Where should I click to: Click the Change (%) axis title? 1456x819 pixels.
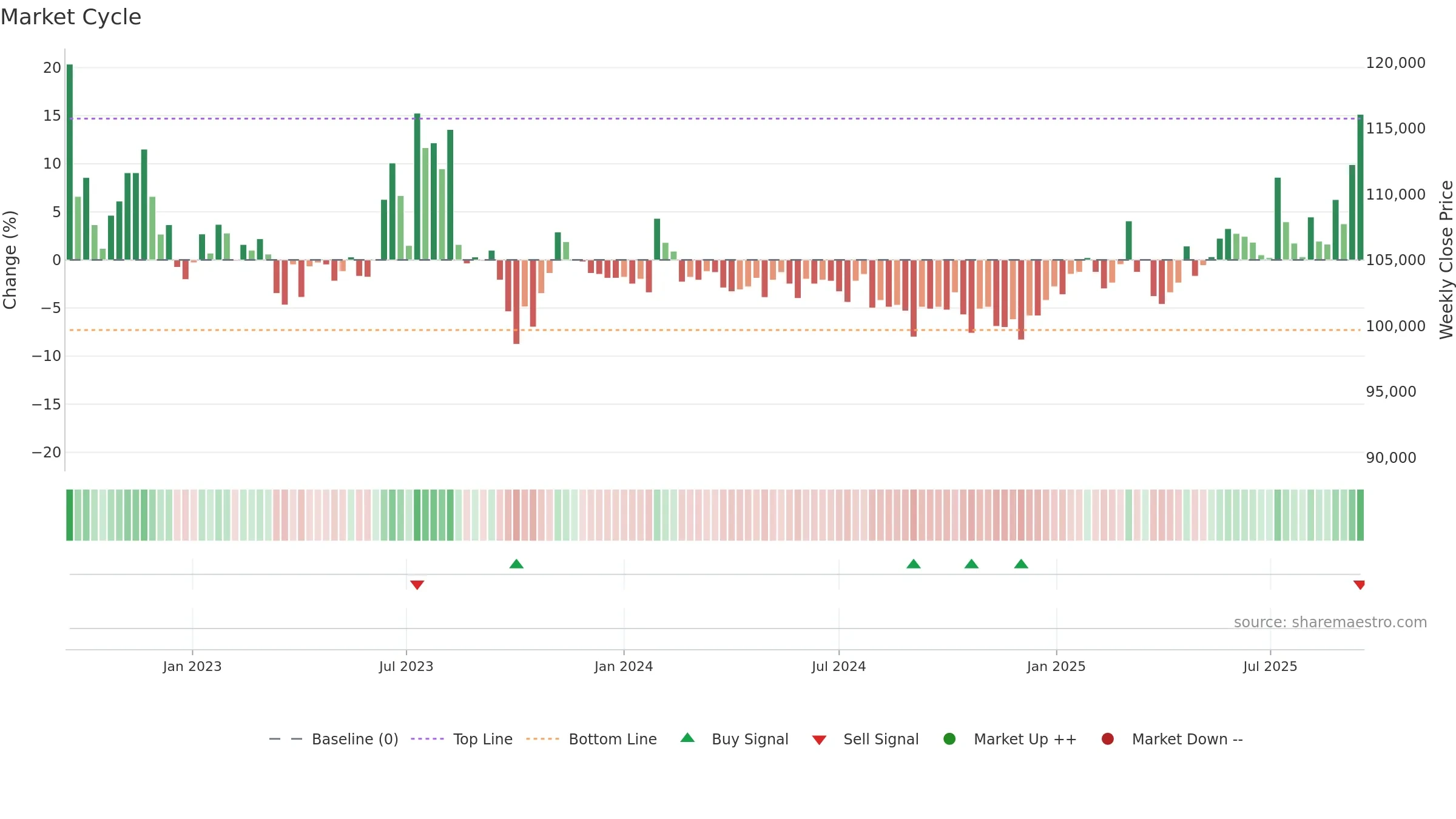point(10,260)
